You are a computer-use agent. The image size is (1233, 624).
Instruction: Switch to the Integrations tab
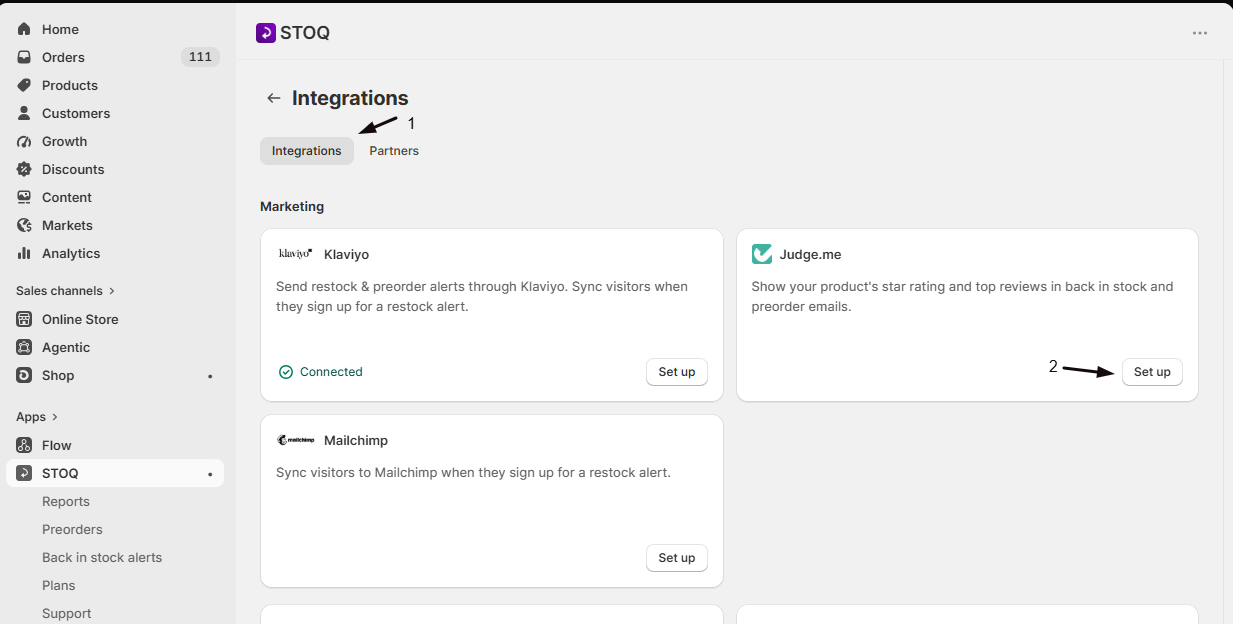(x=307, y=151)
